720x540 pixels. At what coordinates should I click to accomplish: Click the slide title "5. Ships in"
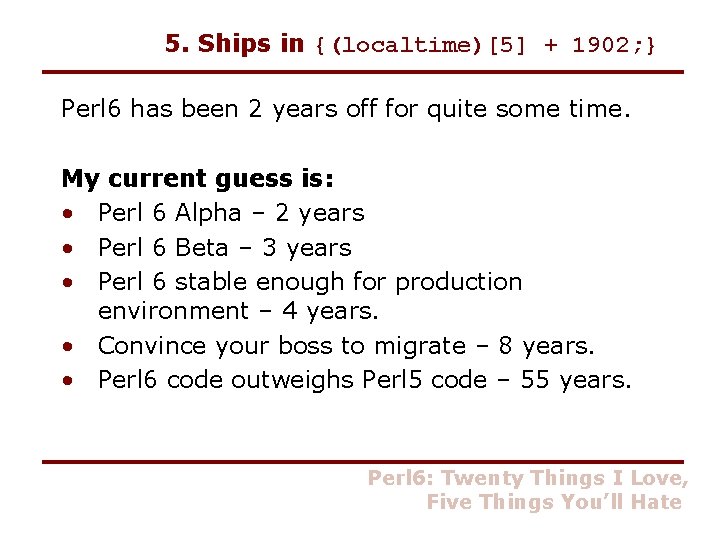pyautogui.click(x=234, y=44)
